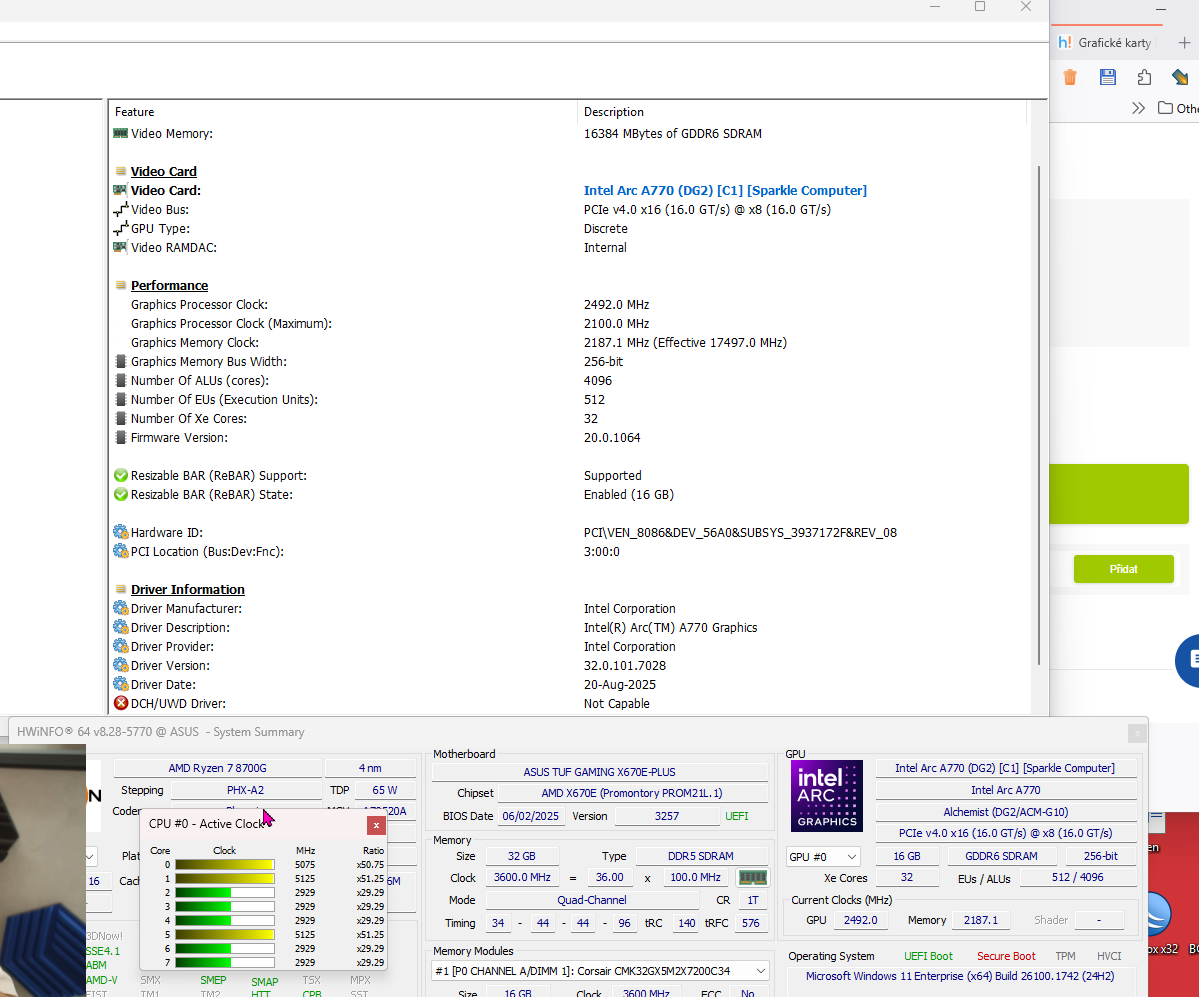Image resolution: width=1199 pixels, height=997 pixels.
Task: Click the Video Card section folder icon
Action: (x=120, y=171)
